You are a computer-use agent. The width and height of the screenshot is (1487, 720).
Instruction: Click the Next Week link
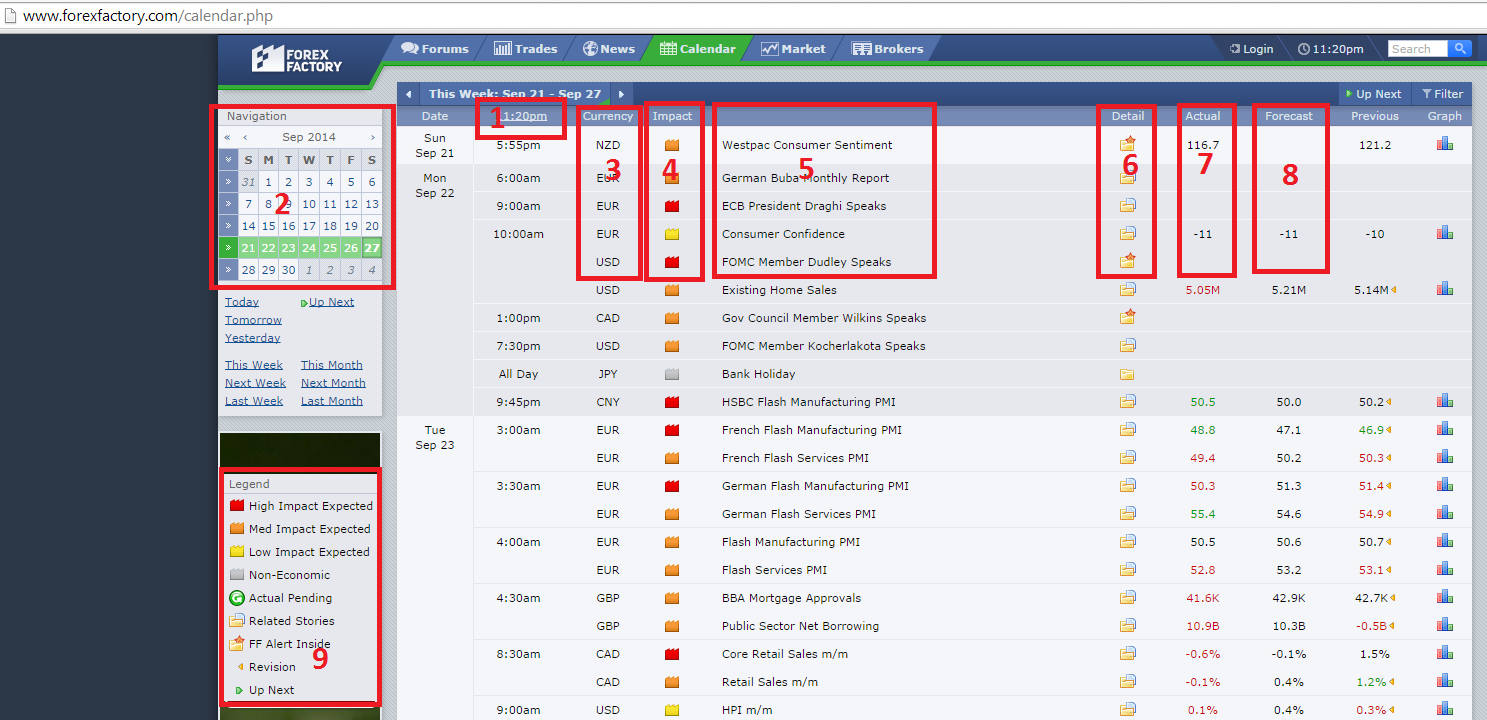(255, 383)
